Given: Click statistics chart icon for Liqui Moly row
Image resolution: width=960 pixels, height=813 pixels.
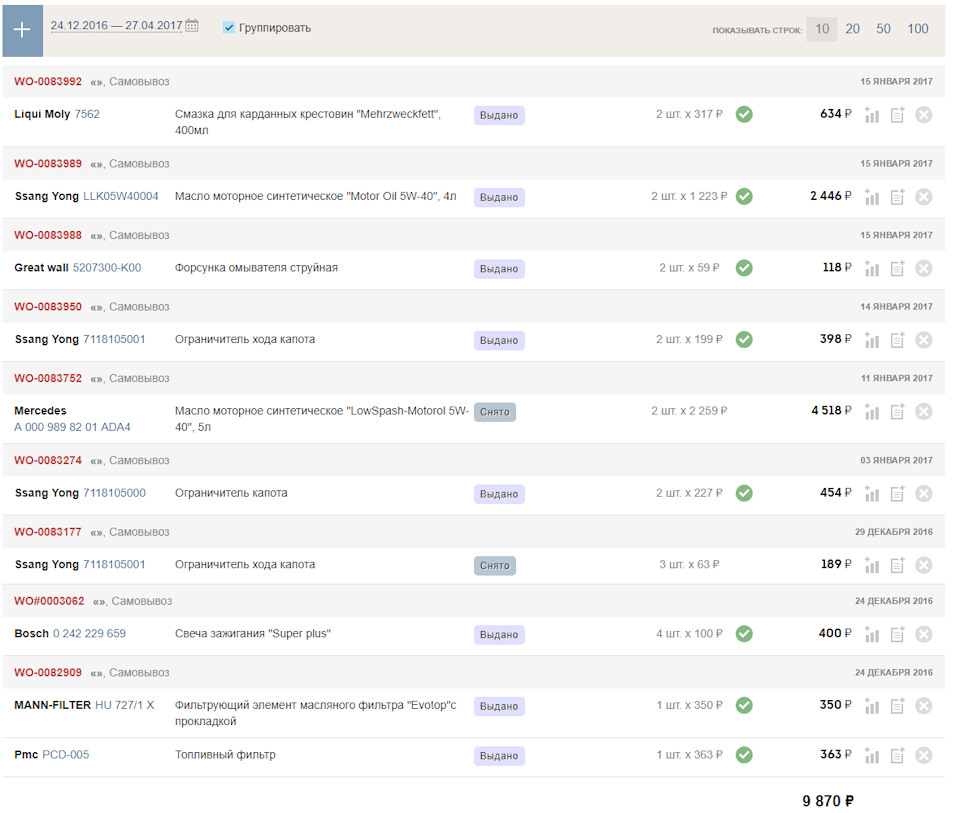Looking at the screenshot, I should coord(872,115).
